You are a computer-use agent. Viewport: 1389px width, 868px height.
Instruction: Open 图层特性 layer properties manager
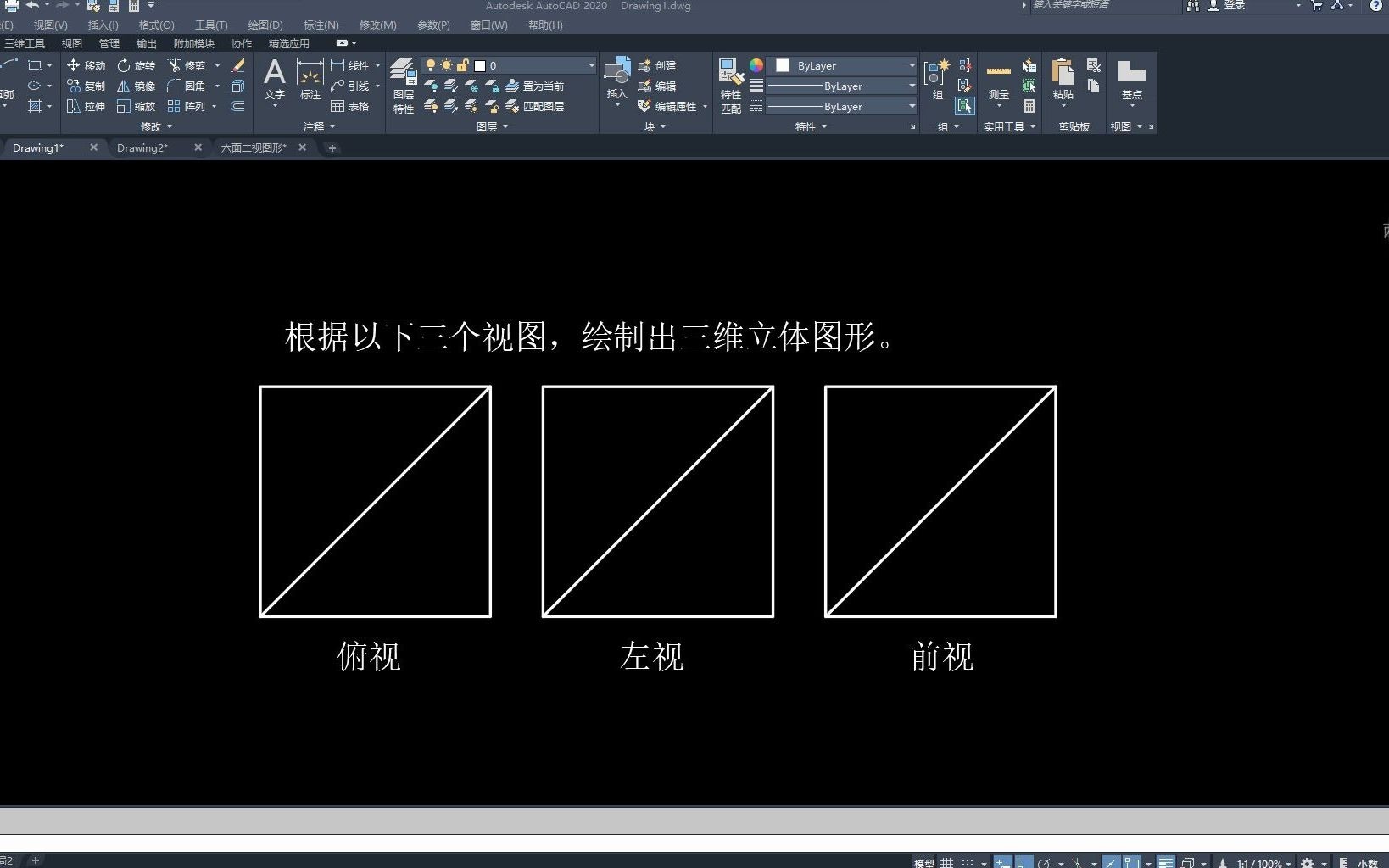click(x=404, y=86)
